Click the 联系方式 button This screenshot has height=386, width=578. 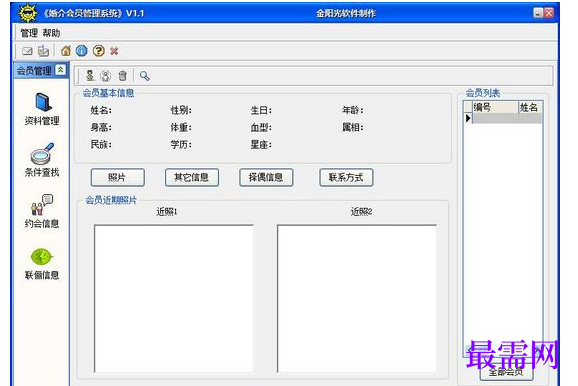click(x=346, y=178)
